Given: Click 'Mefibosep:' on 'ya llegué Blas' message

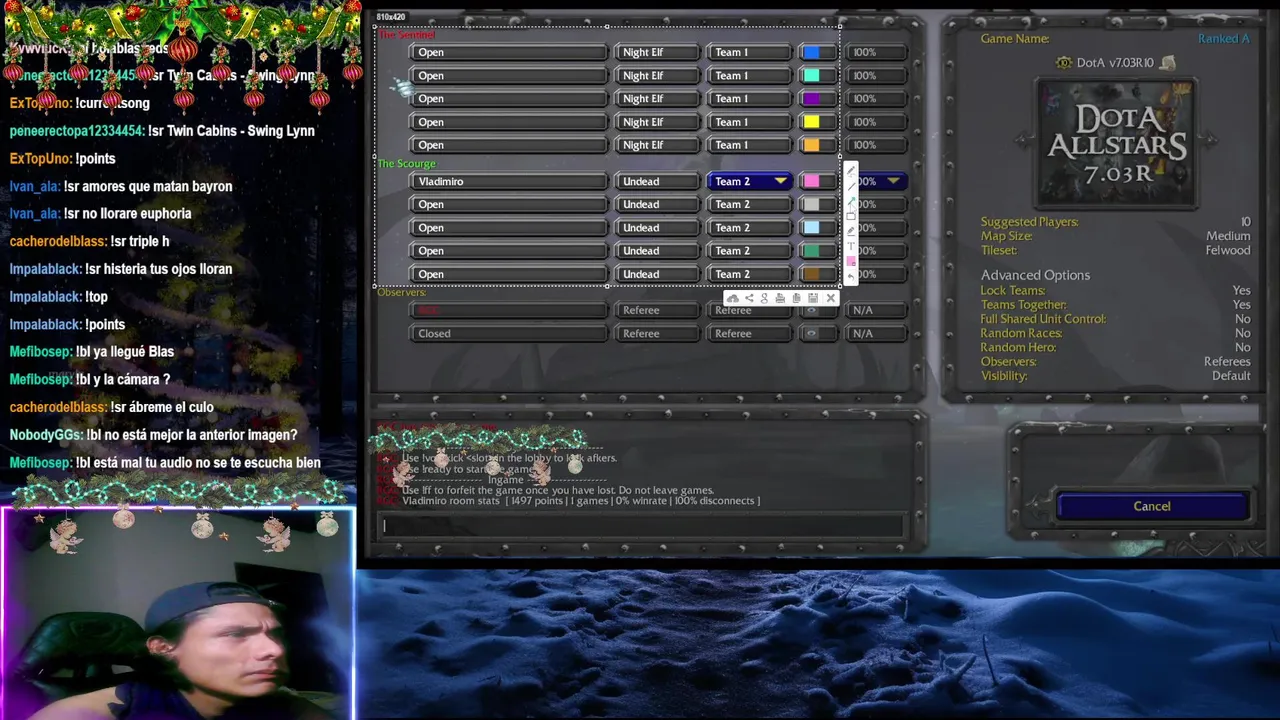Looking at the screenshot, I should pos(40,352).
